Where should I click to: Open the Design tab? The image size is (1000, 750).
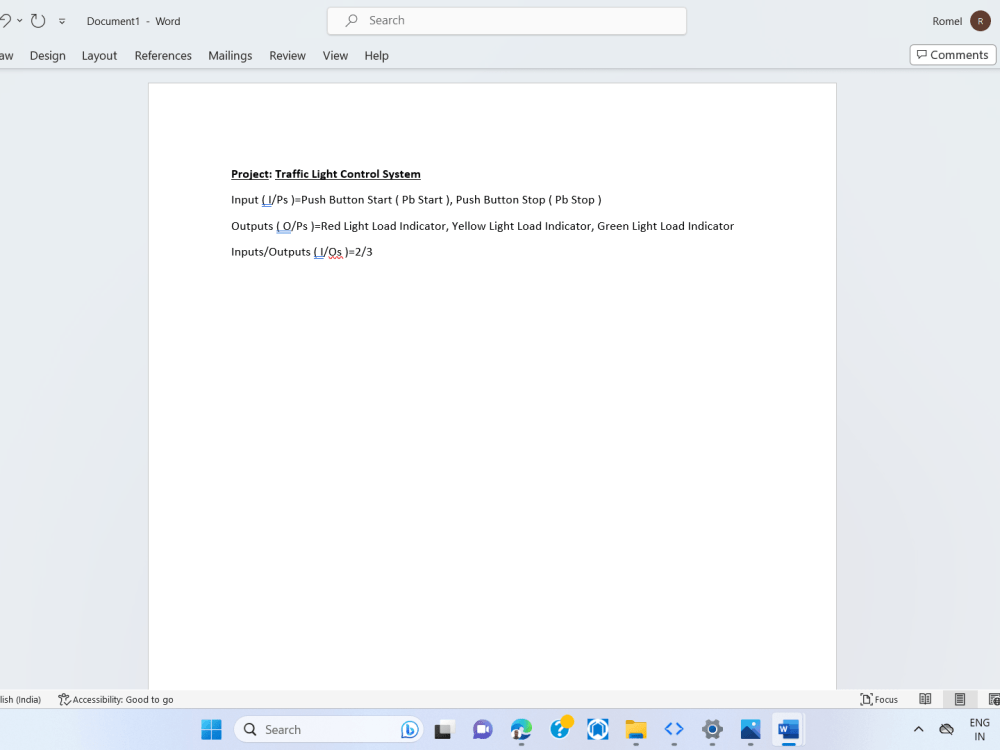pos(47,55)
